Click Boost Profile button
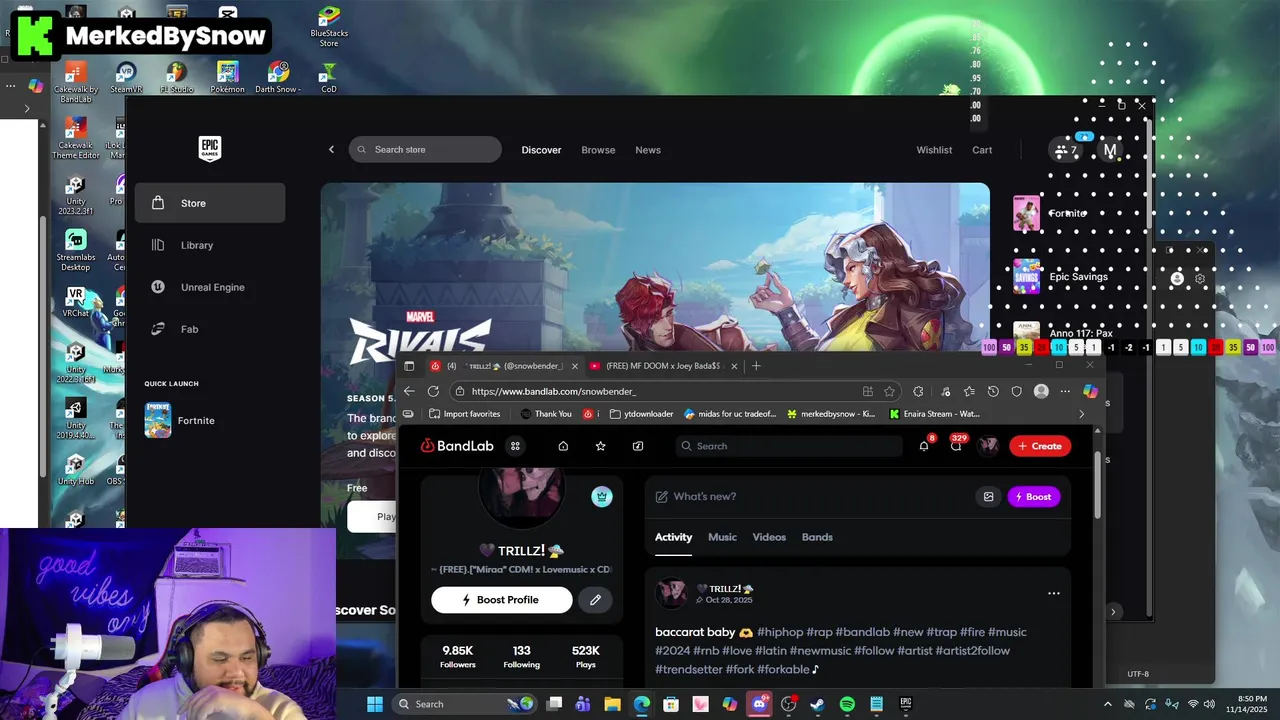The width and height of the screenshot is (1280, 720). 502,600
